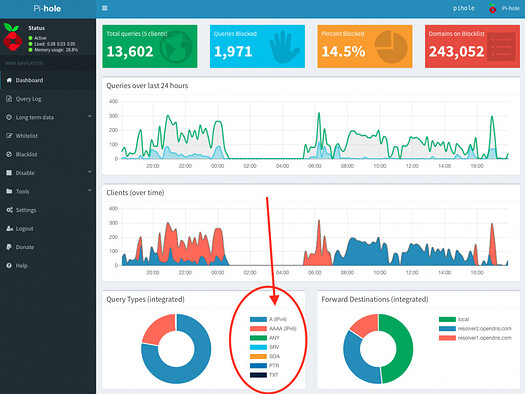Click the Donate PayPal icon

(9, 247)
